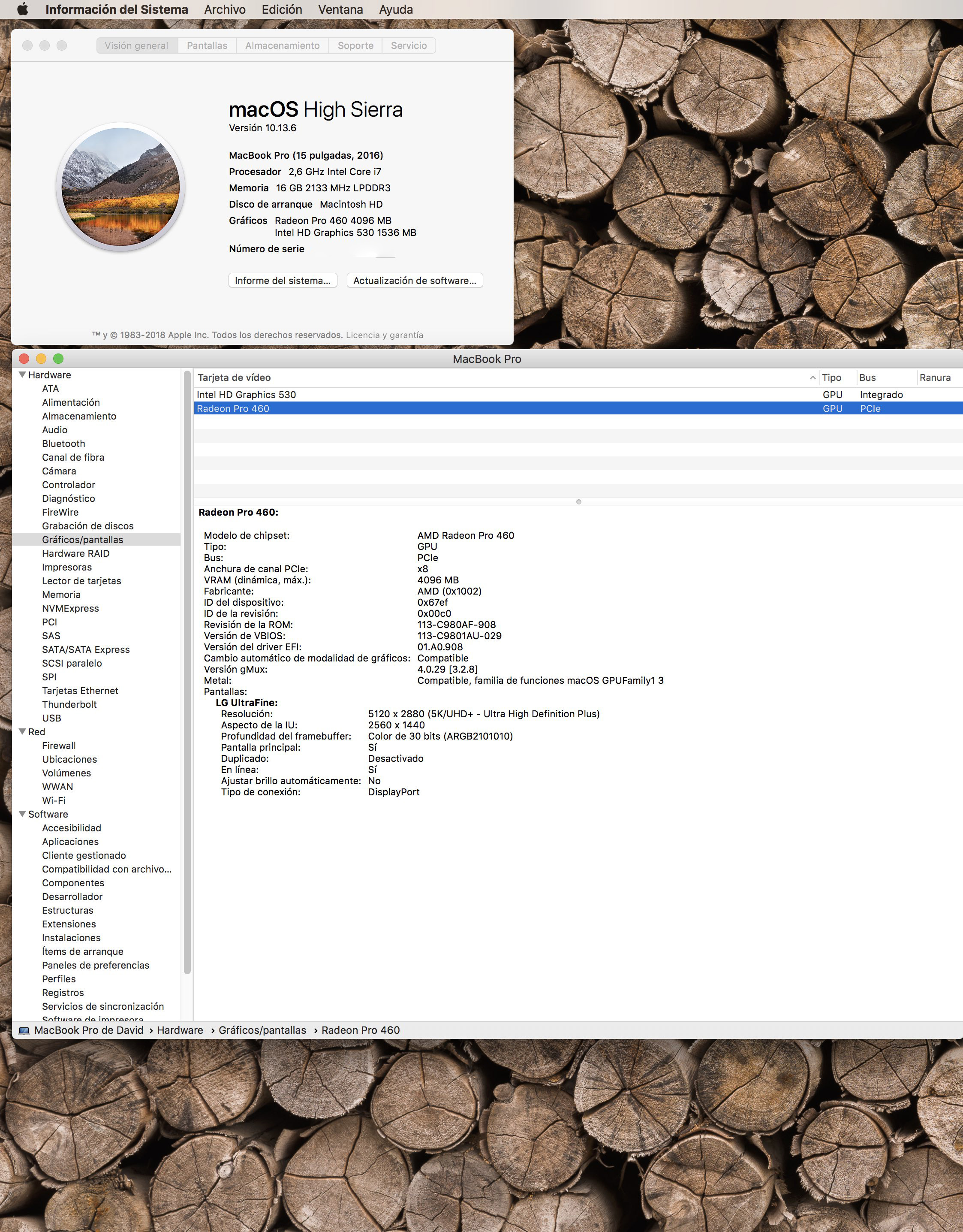Select Gráficos/pantallas in sidebar

(x=82, y=540)
